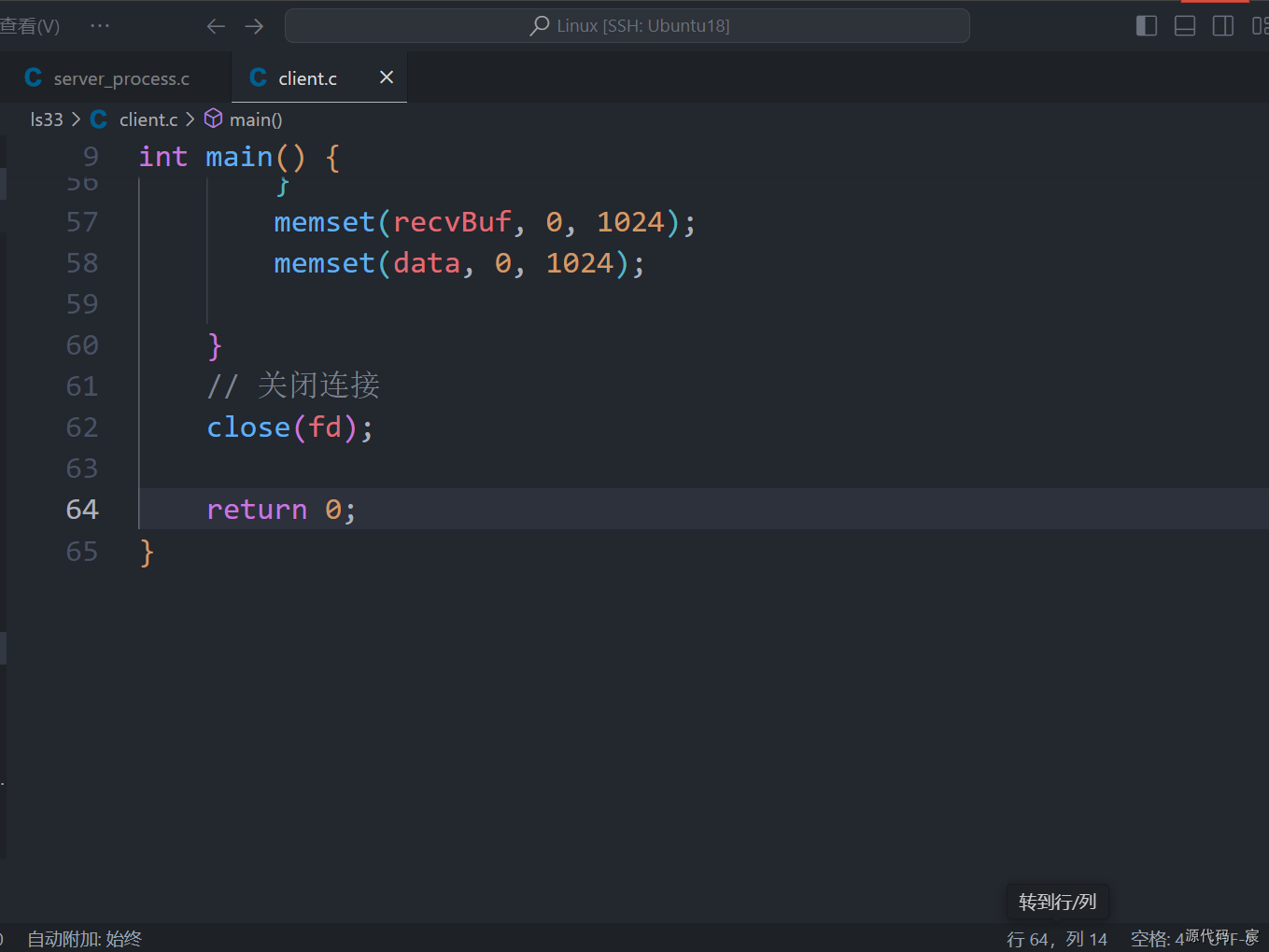Image resolution: width=1269 pixels, height=952 pixels.
Task: Click the C file icon on server_process.c tab
Action: (x=34, y=78)
